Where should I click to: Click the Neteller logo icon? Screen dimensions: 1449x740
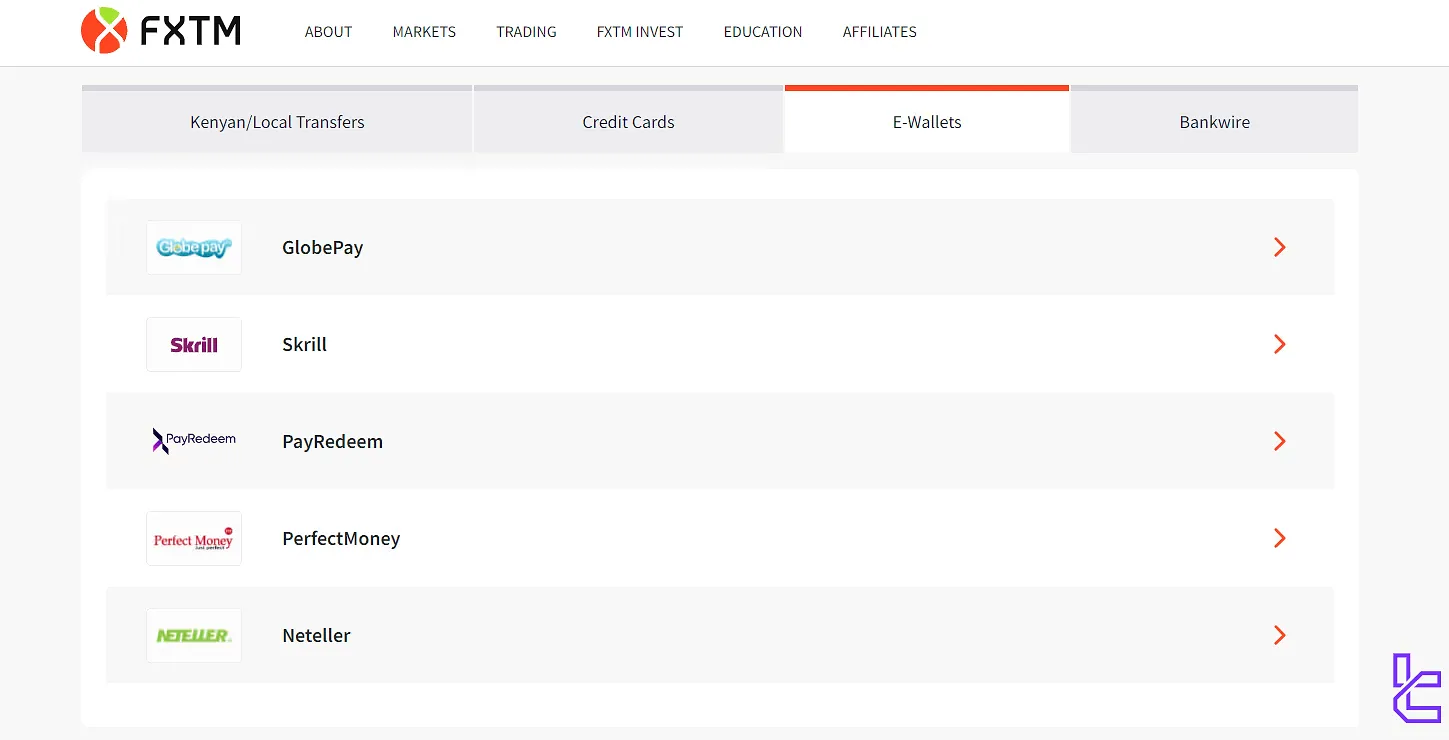[x=194, y=635]
